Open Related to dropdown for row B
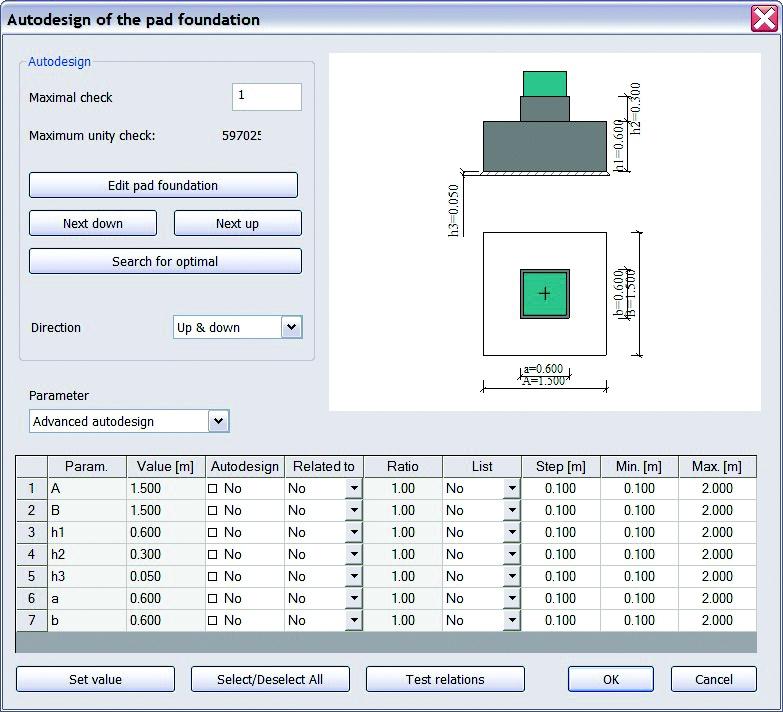 [x=353, y=511]
